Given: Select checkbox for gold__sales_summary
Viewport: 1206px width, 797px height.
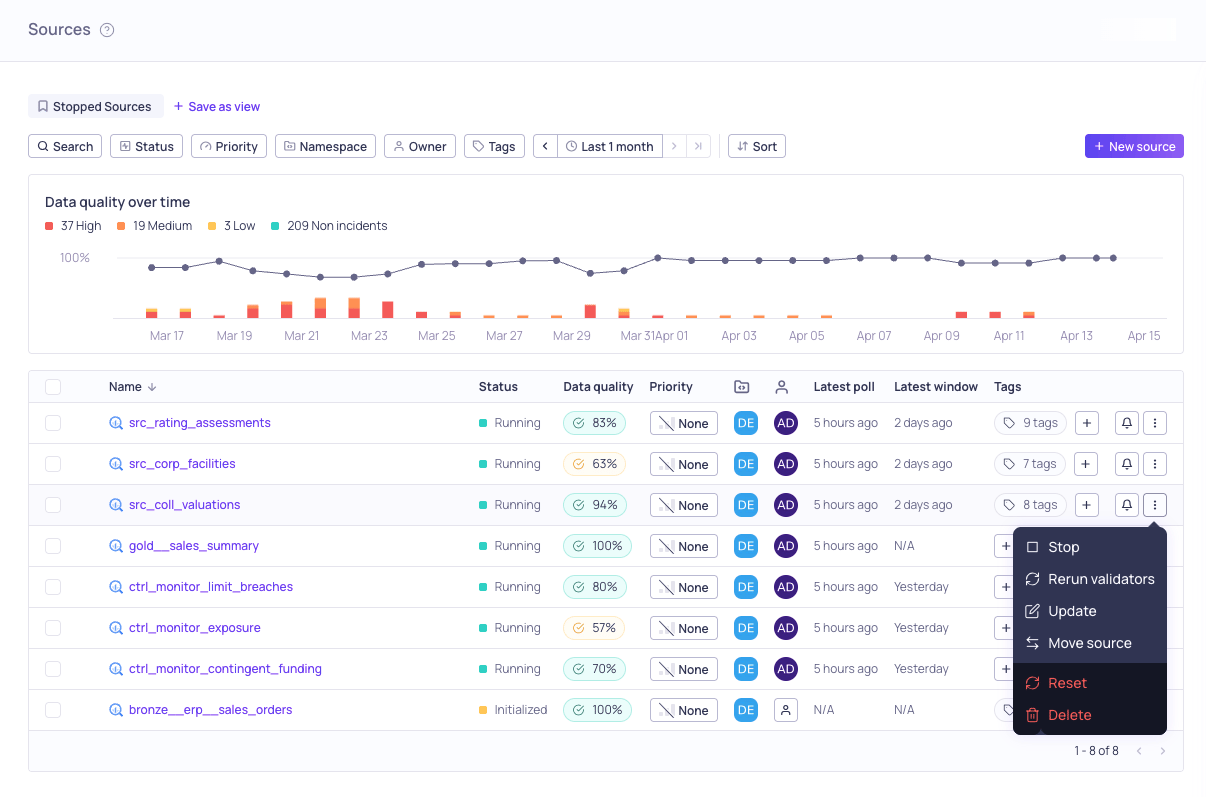Looking at the screenshot, I should point(53,546).
